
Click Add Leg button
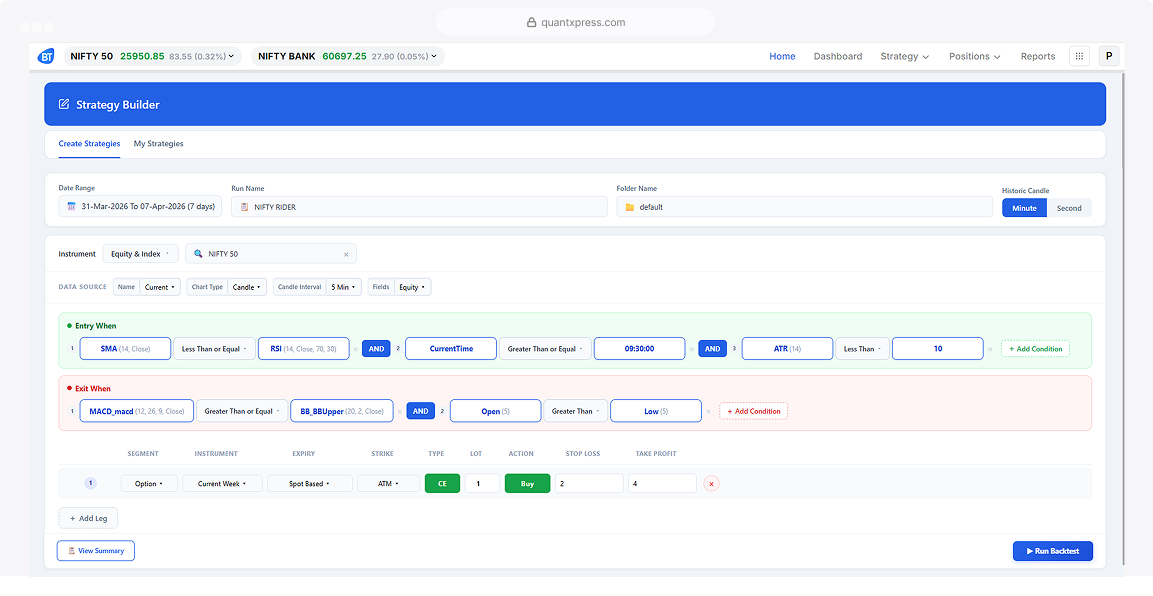tap(88, 518)
